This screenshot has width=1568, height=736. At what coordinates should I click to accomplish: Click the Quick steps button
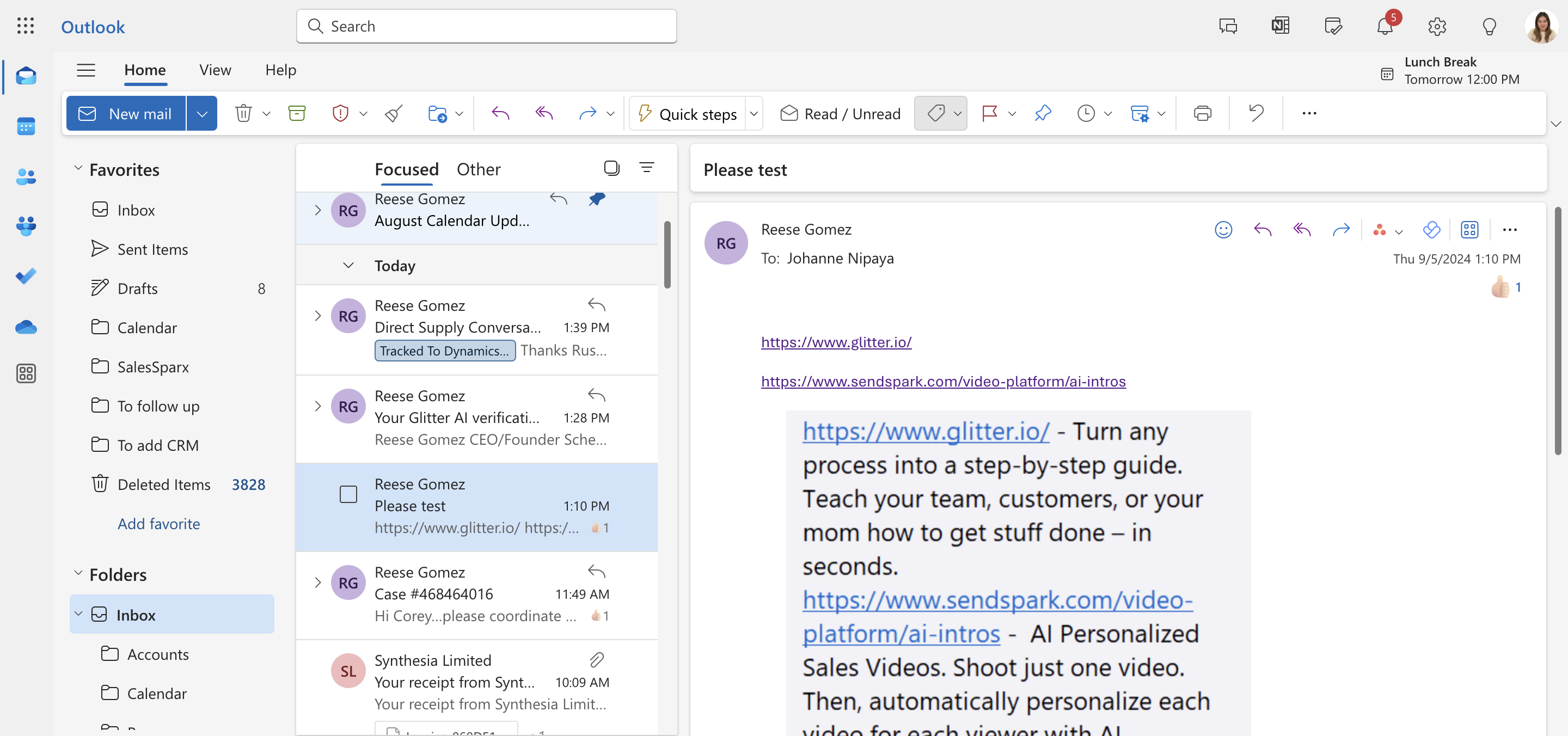pyautogui.click(x=687, y=113)
